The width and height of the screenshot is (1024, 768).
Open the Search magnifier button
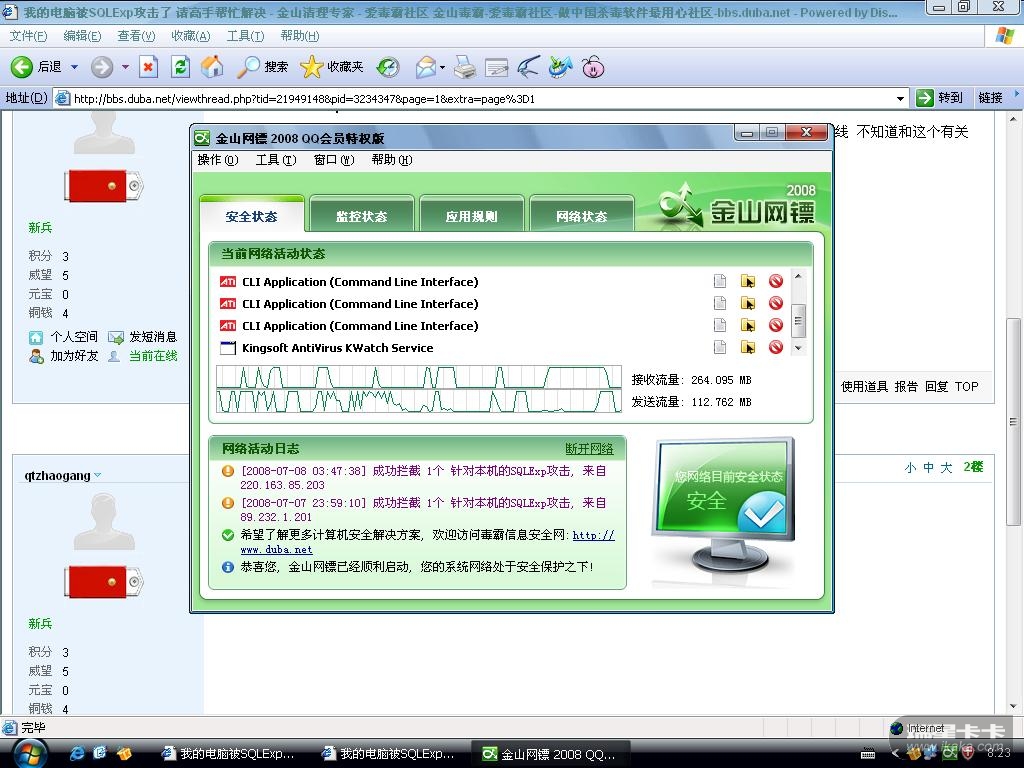point(262,67)
